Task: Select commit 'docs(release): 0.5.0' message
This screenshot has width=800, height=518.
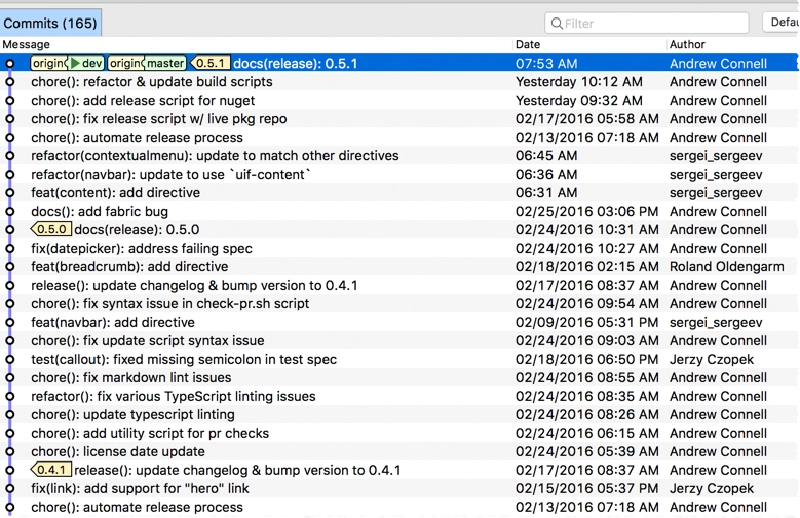Action: pos(137,229)
